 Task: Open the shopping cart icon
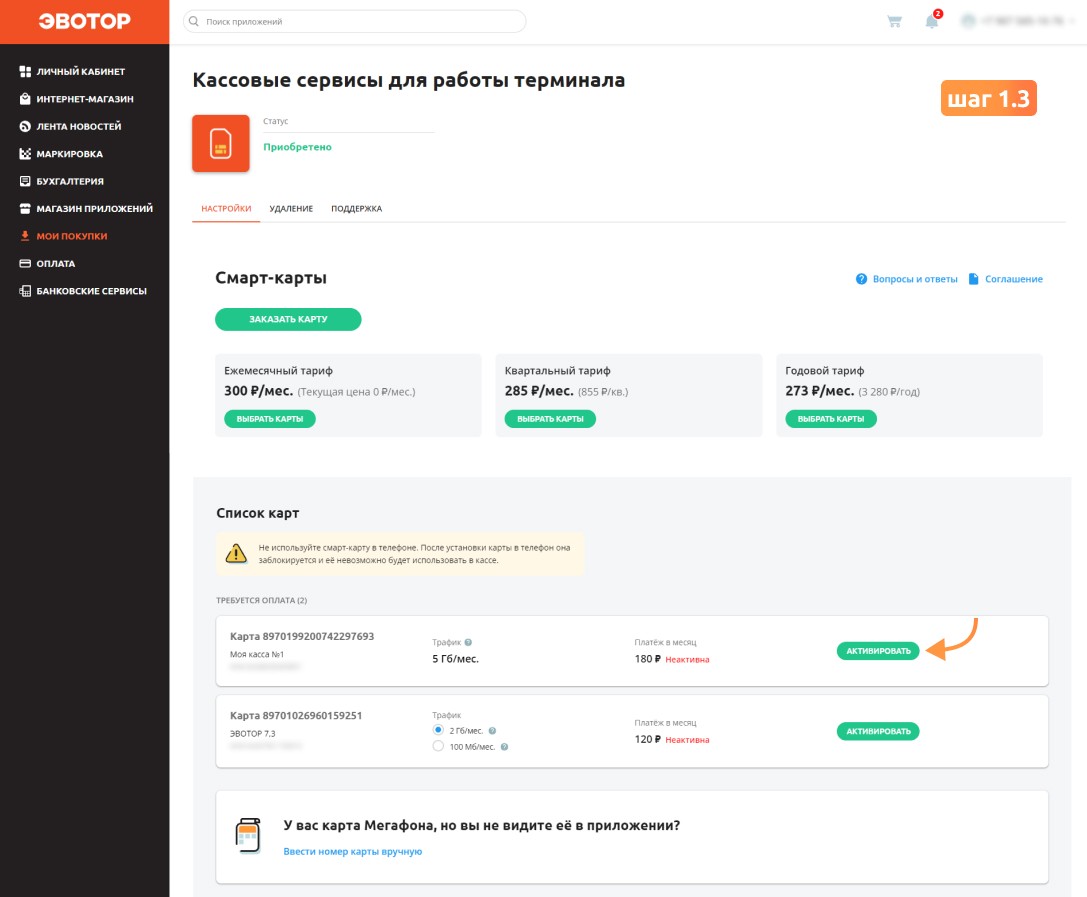coord(894,21)
